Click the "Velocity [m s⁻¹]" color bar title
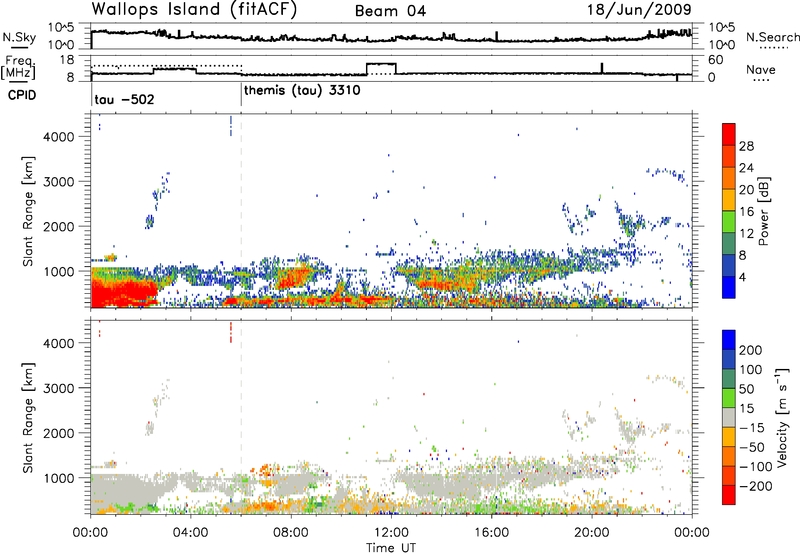Image resolution: width=800 pixels, height=554 pixels. coord(782,417)
